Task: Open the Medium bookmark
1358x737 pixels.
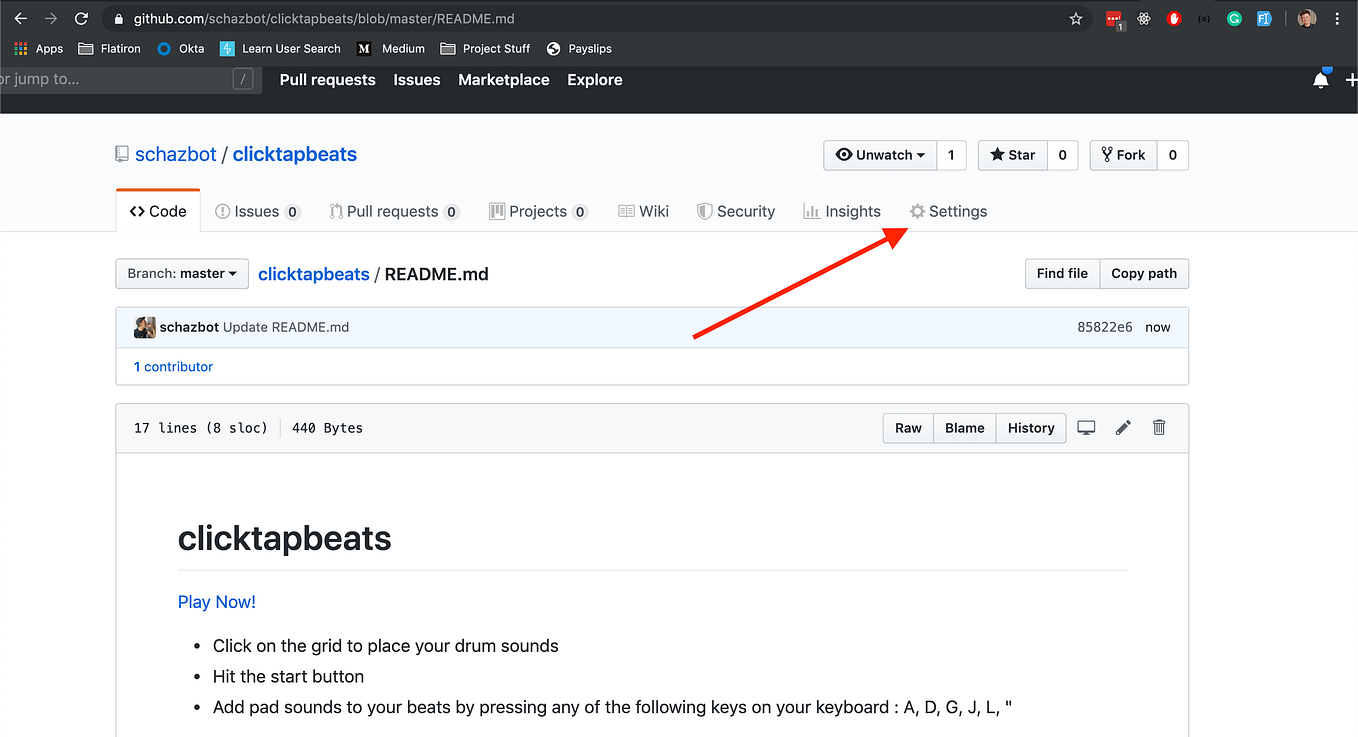Action: pyautogui.click(x=392, y=48)
